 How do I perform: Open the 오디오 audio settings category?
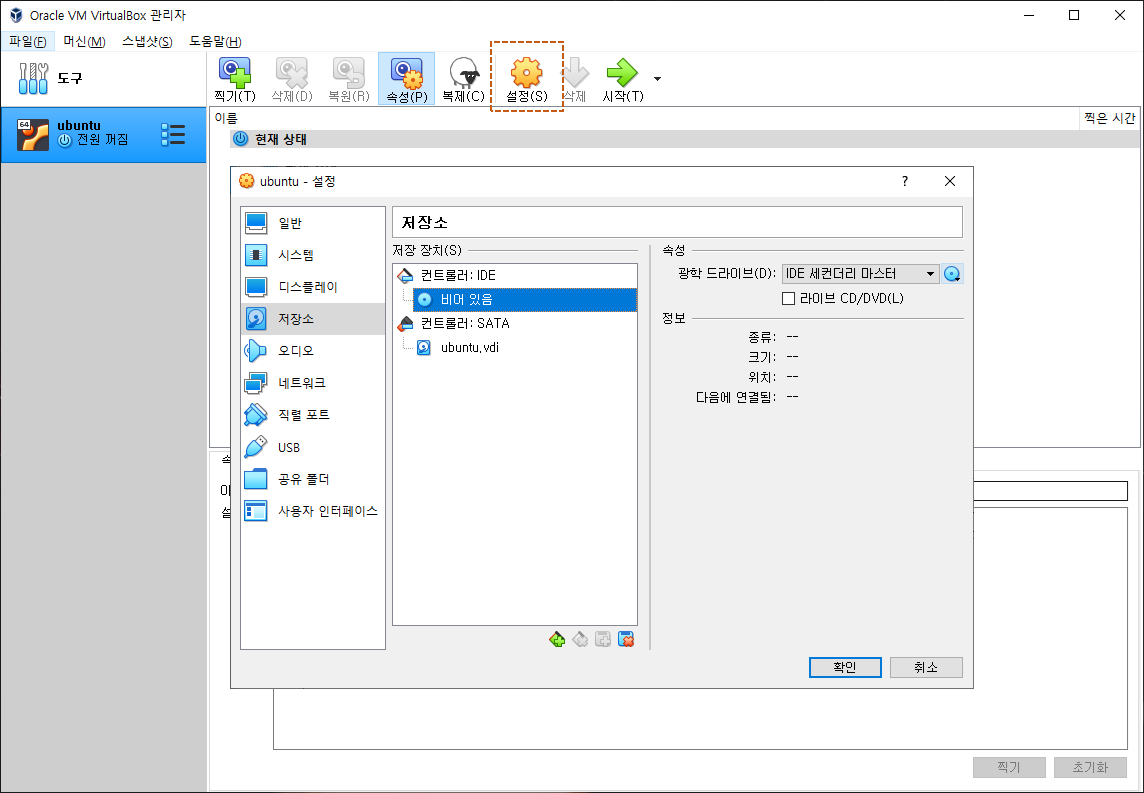(x=313, y=351)
